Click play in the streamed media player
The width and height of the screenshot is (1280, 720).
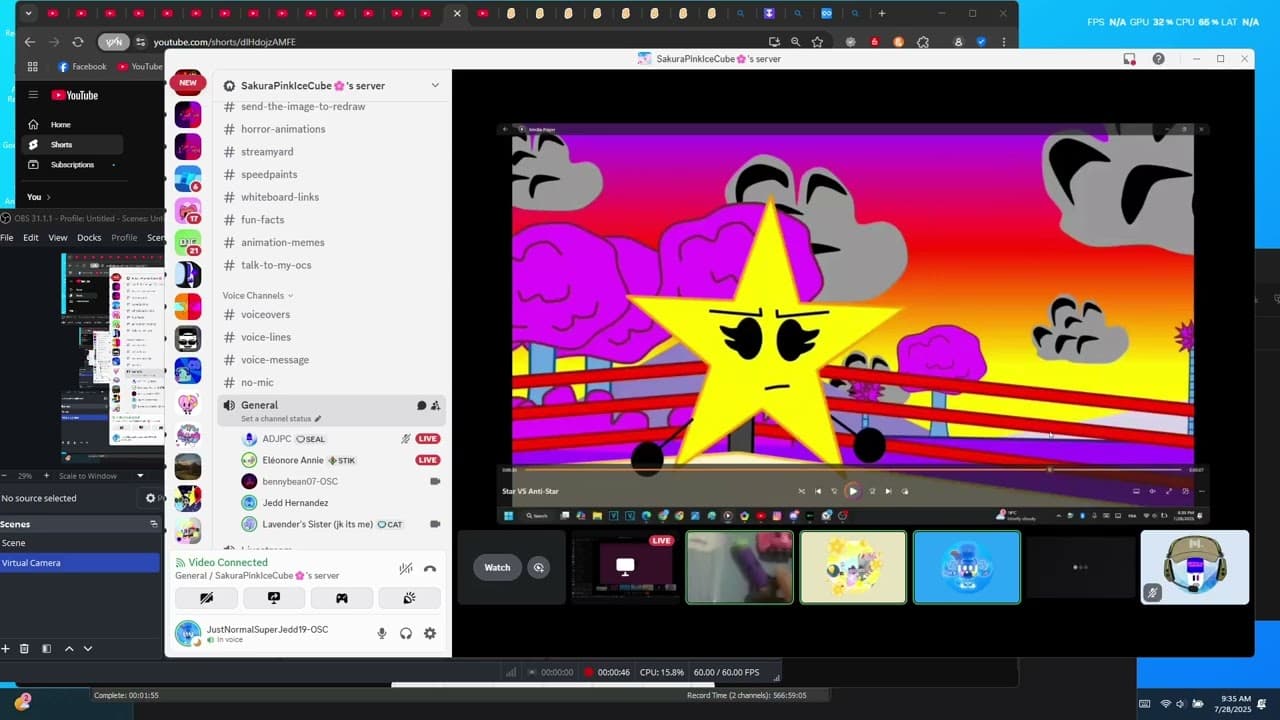(853, 491)
